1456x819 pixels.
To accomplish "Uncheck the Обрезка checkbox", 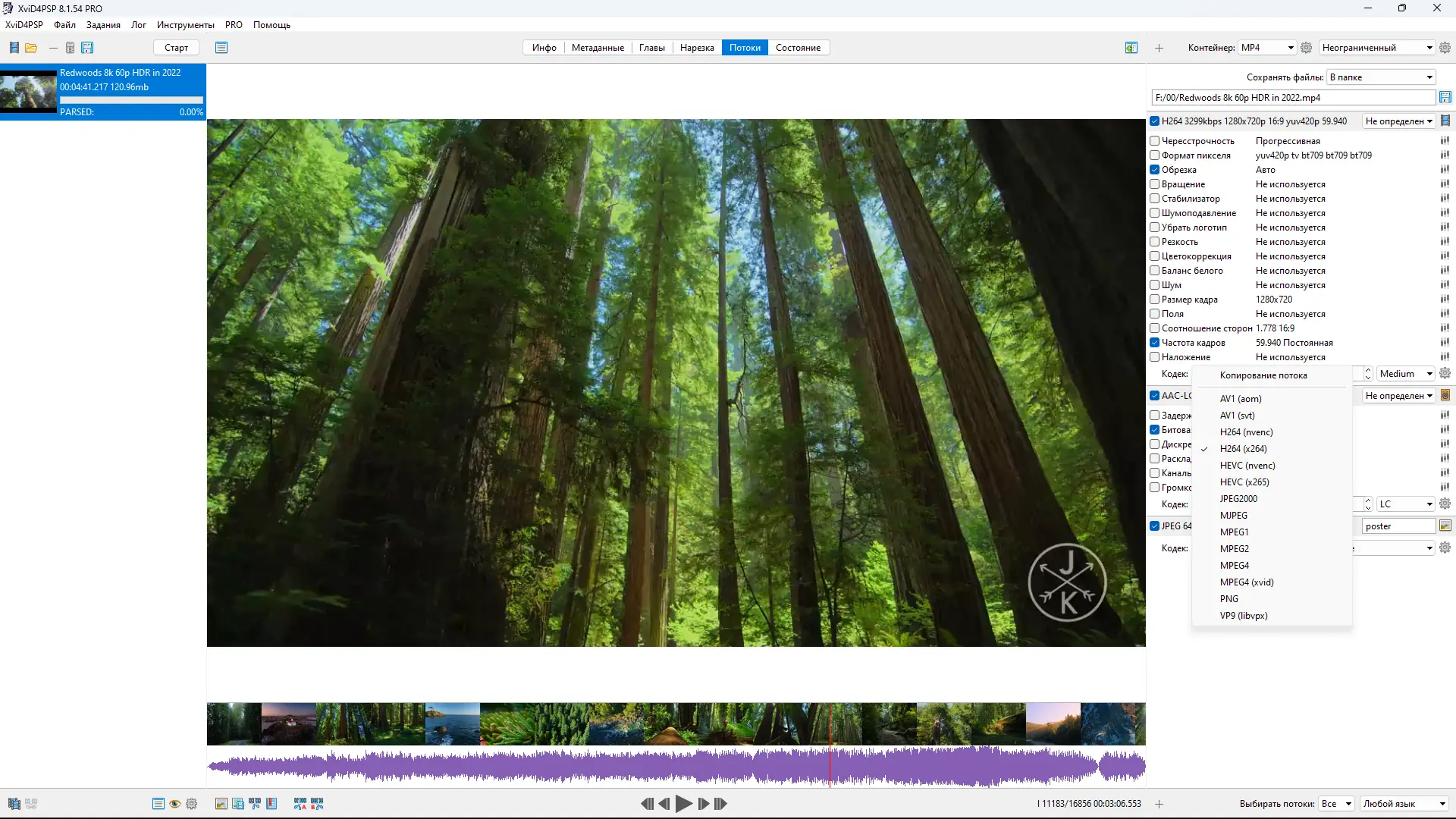I will coord(1154,170).
